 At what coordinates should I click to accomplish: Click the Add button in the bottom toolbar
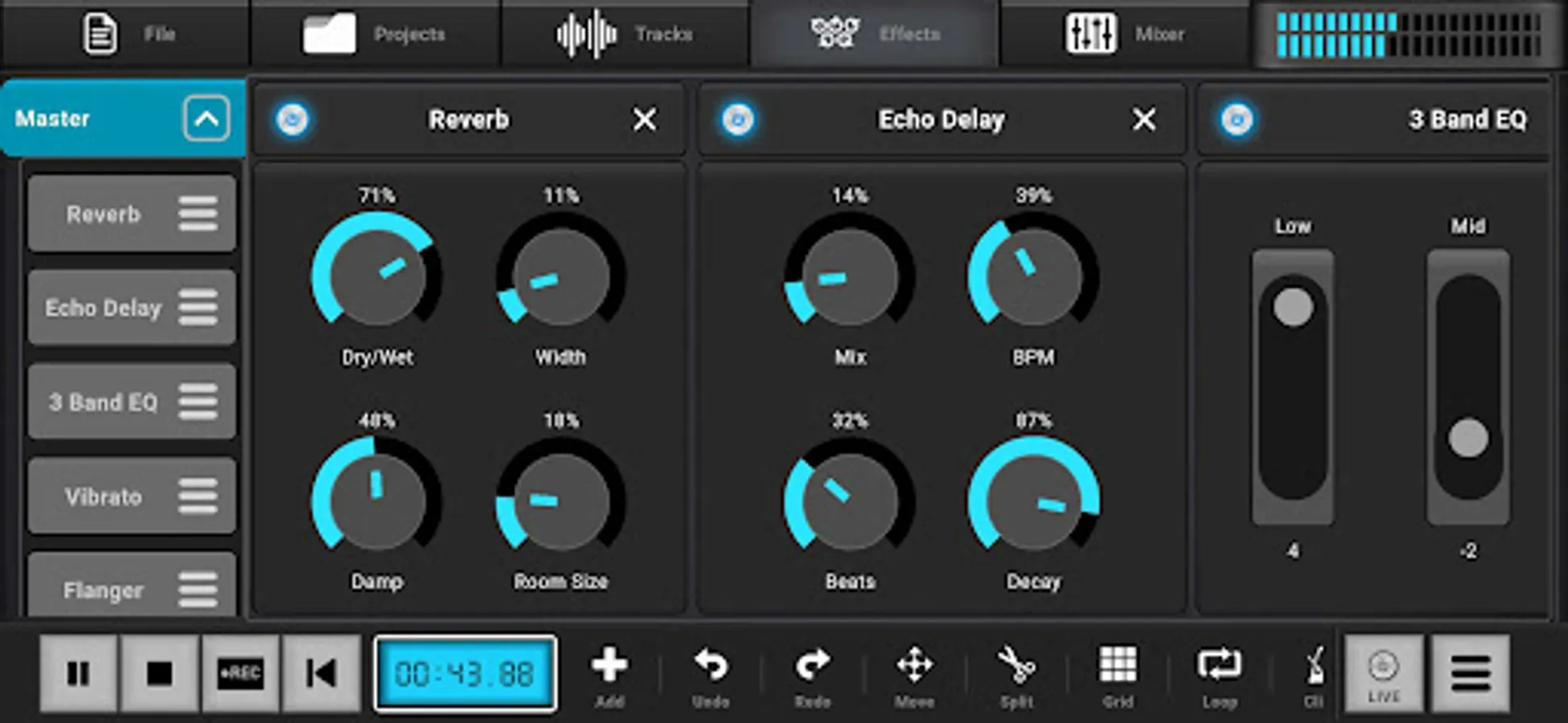(611, 669)
